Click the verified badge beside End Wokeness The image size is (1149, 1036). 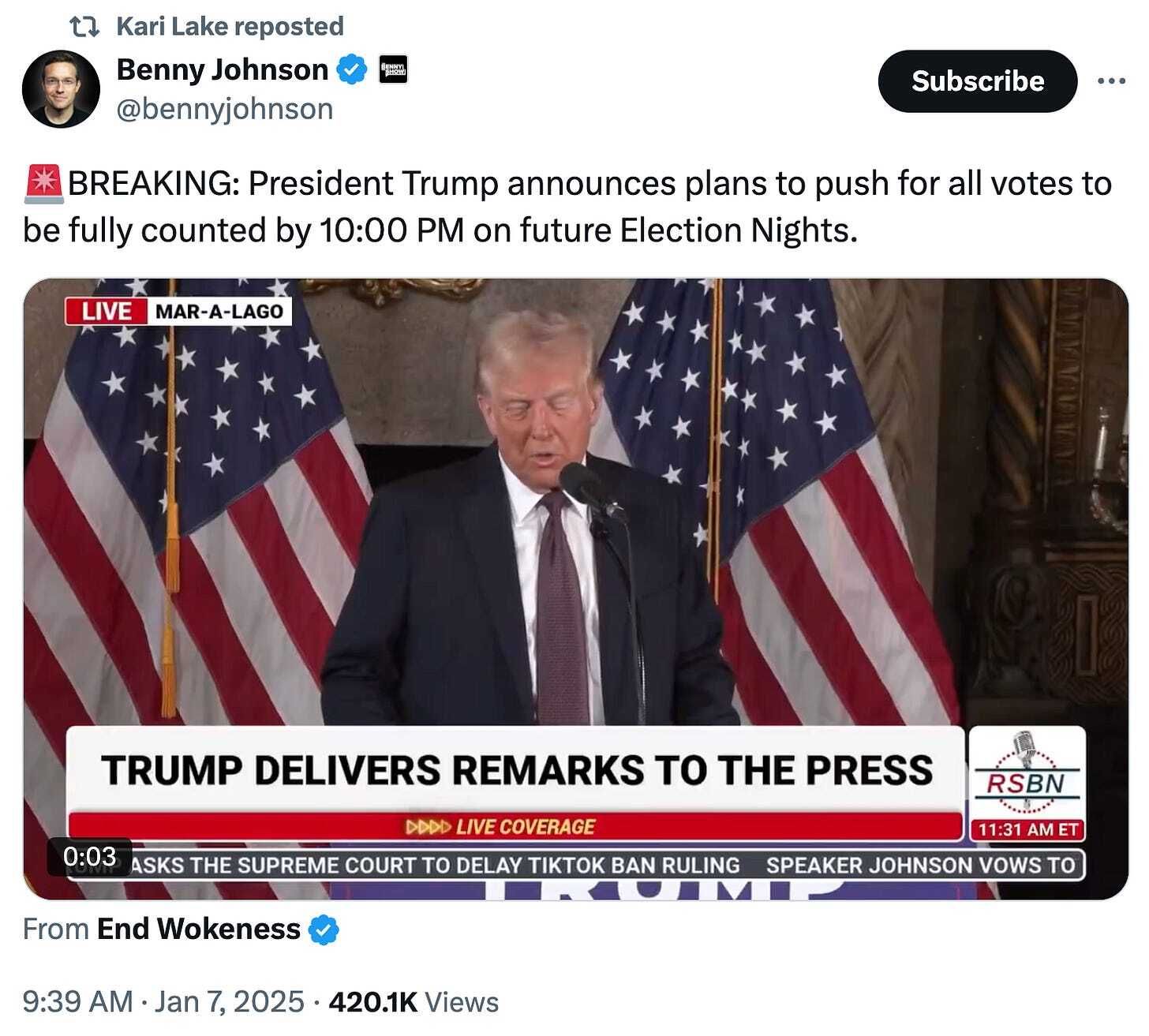[x=324, y=930]
